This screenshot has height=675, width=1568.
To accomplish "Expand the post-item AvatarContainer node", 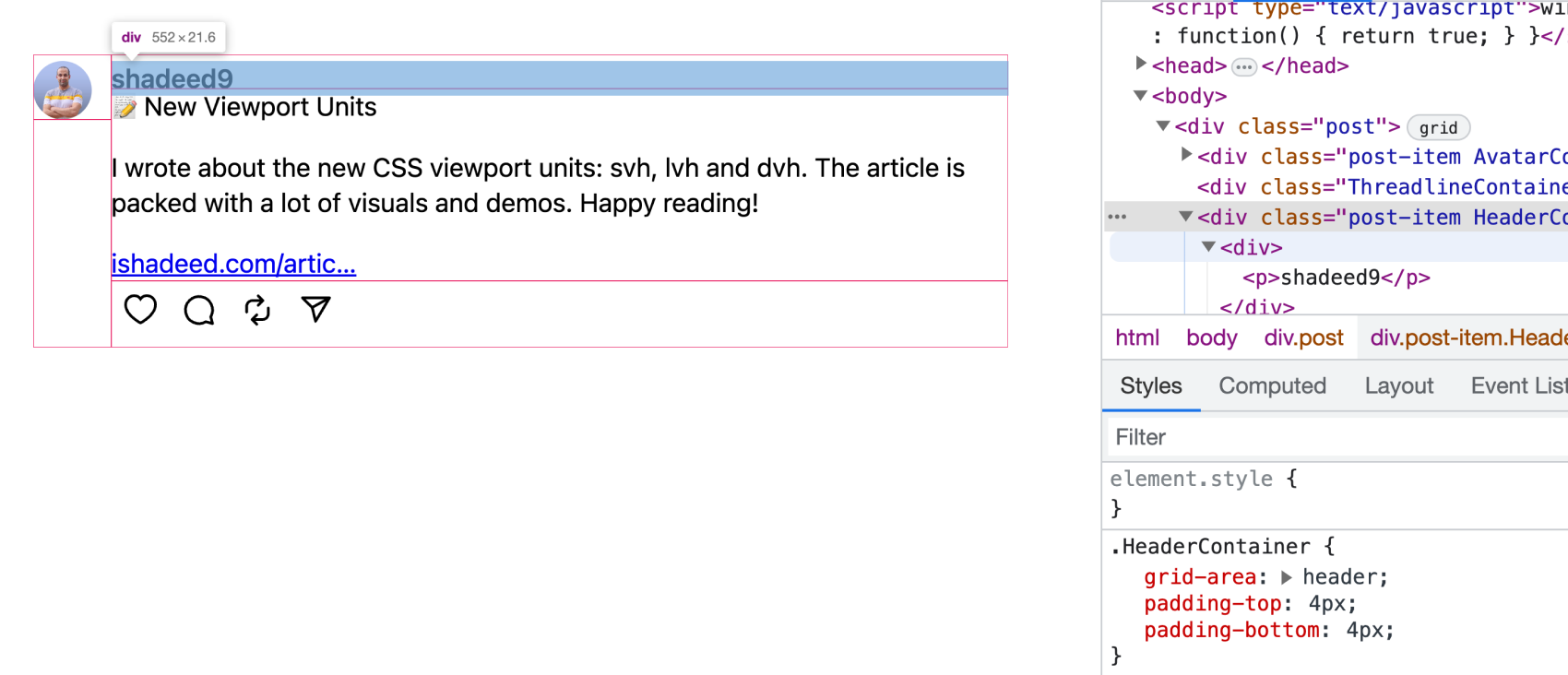I will pyautogui.click(x=1186, y=155).
